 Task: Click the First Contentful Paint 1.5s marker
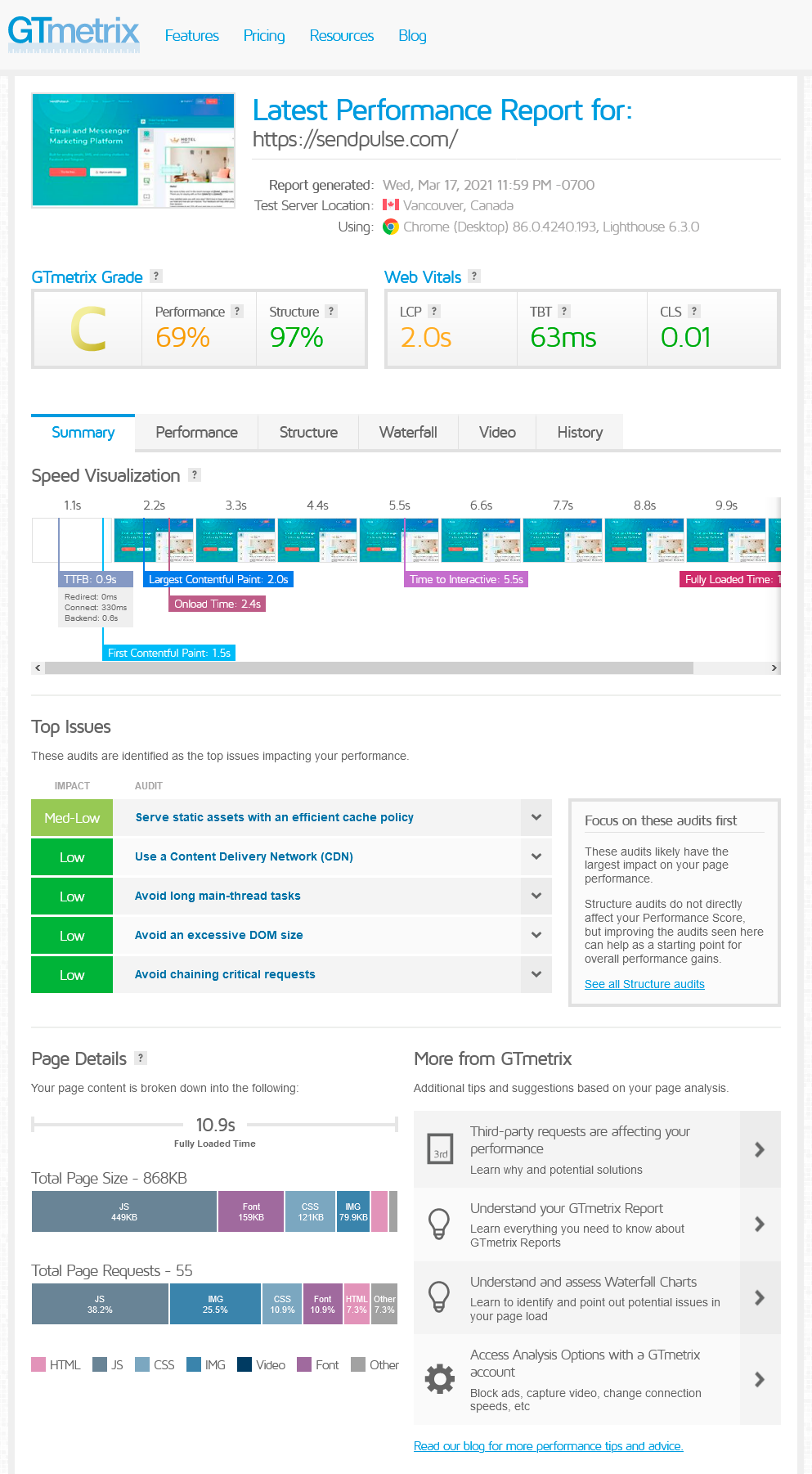click(169, 653)
